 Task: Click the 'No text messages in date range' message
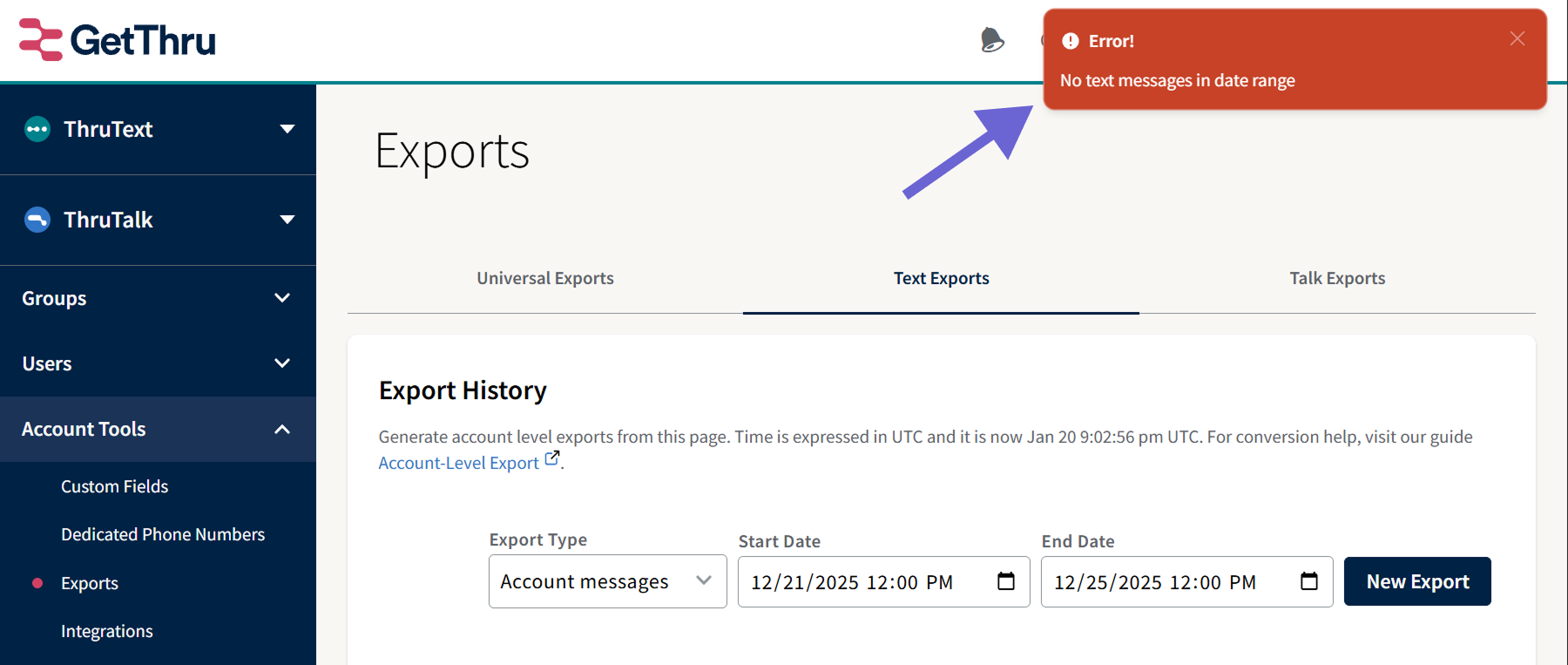pyautogui.click(x=1178, y=80)
